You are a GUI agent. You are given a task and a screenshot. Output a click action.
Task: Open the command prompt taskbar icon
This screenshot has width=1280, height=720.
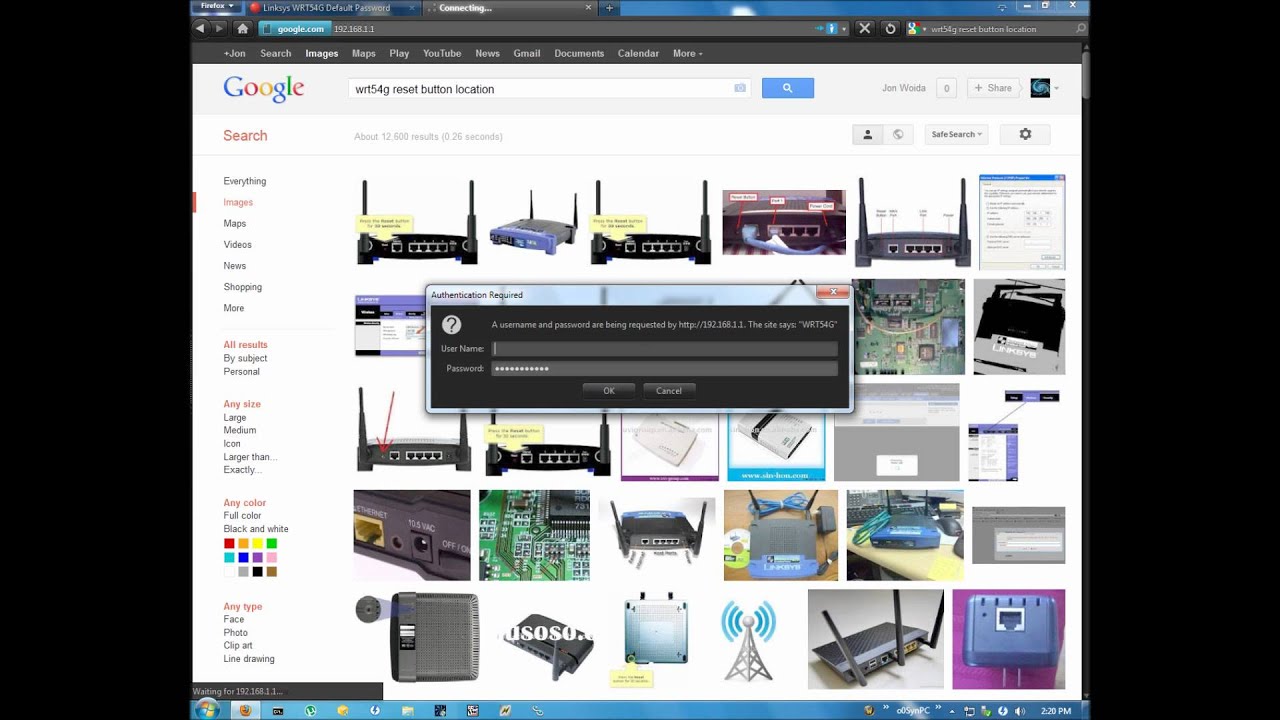pos(277,711)
